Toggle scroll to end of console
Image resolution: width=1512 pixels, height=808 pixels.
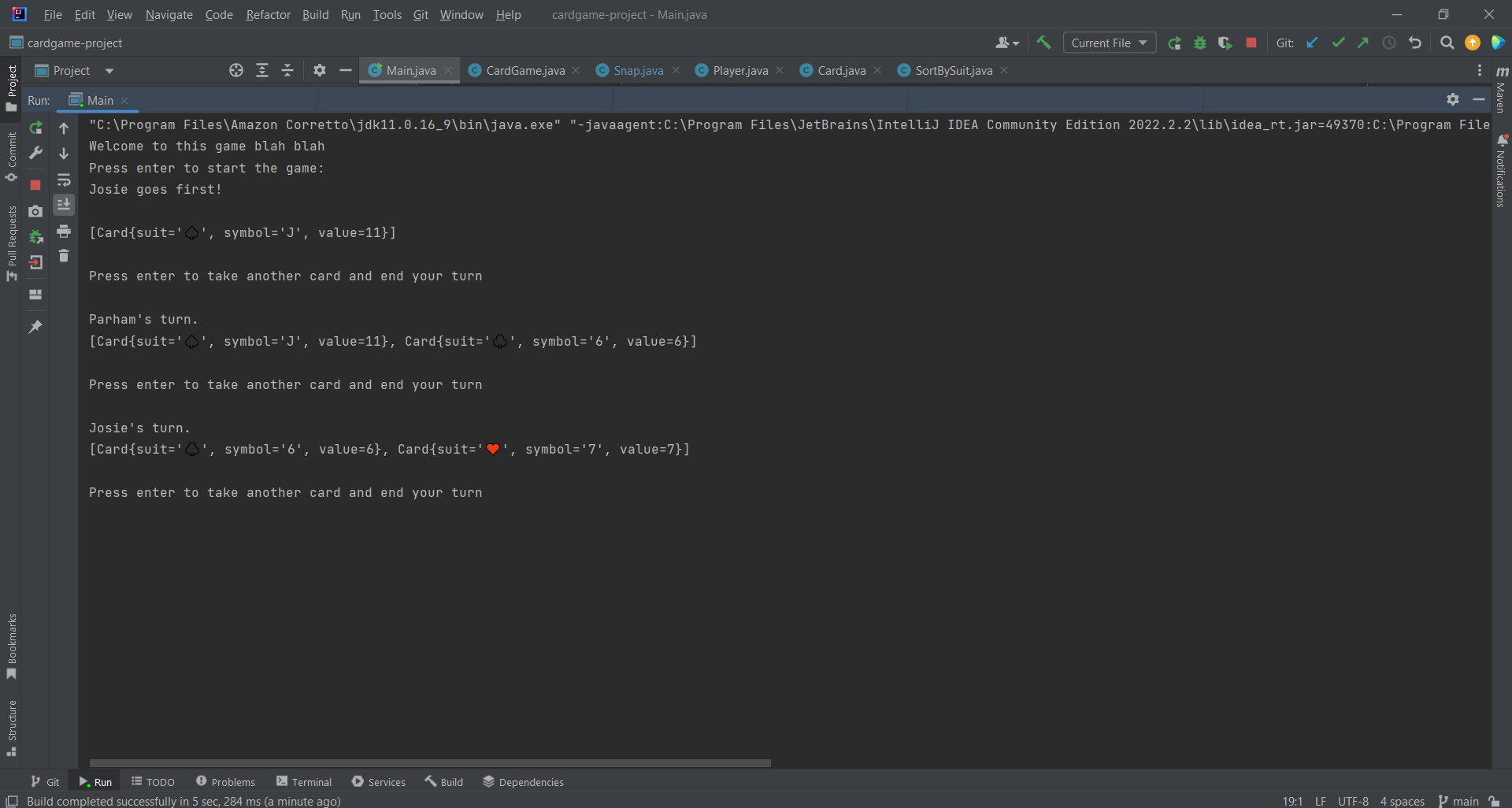[x=64, y=205]
